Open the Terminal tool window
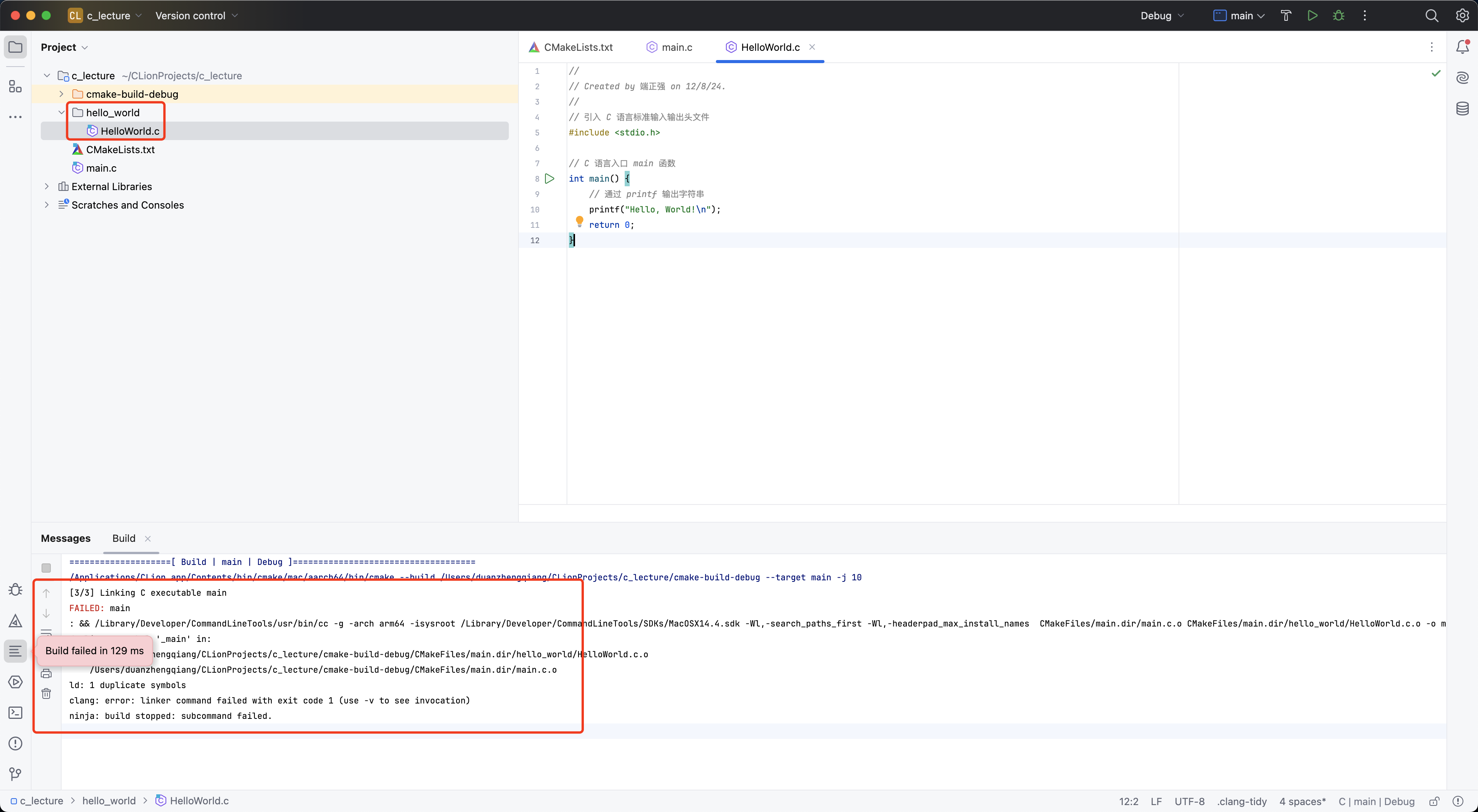The height and width of the screenshot is (812, 1478). pos(15,713)
